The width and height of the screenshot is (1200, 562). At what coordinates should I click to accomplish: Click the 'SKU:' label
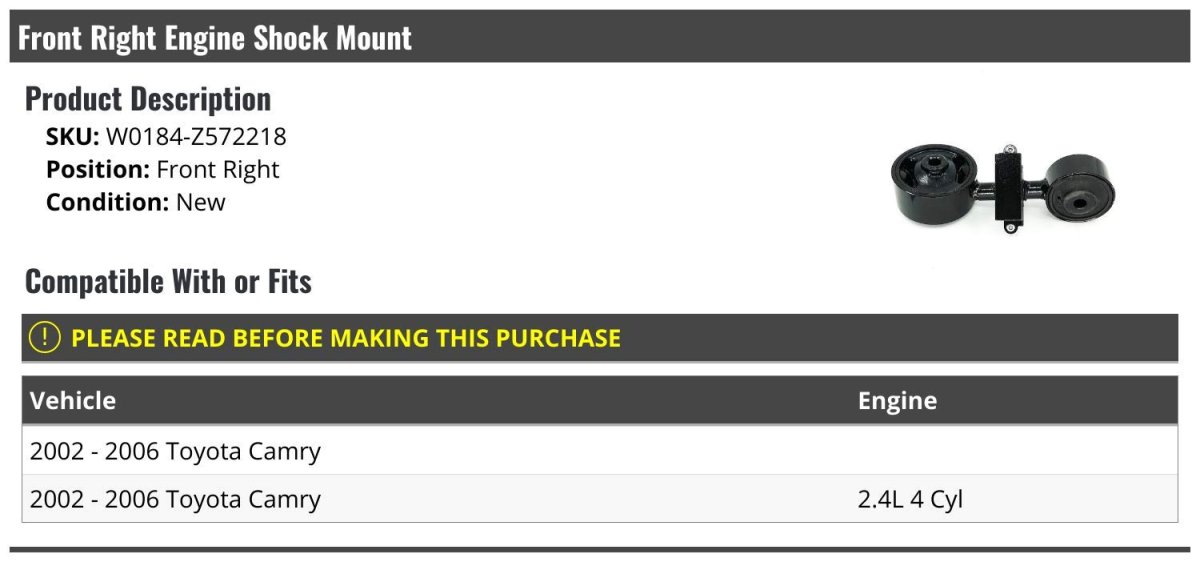[72, 137]
